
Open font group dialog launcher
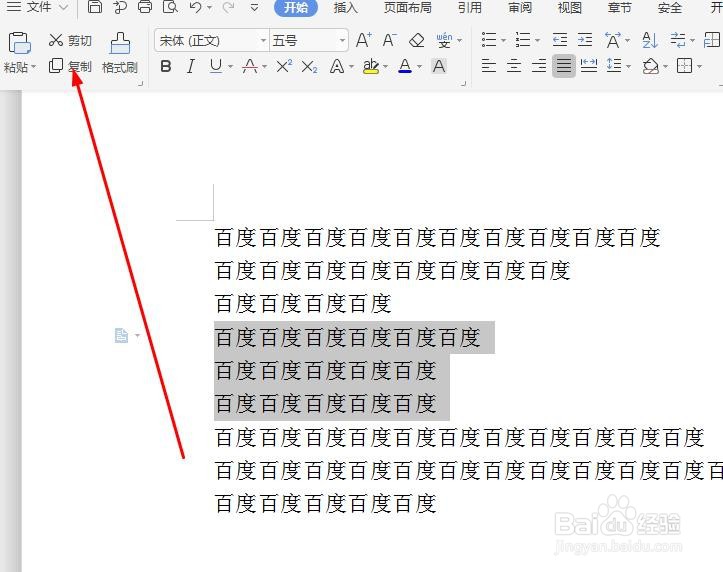[x=463, y=84]
